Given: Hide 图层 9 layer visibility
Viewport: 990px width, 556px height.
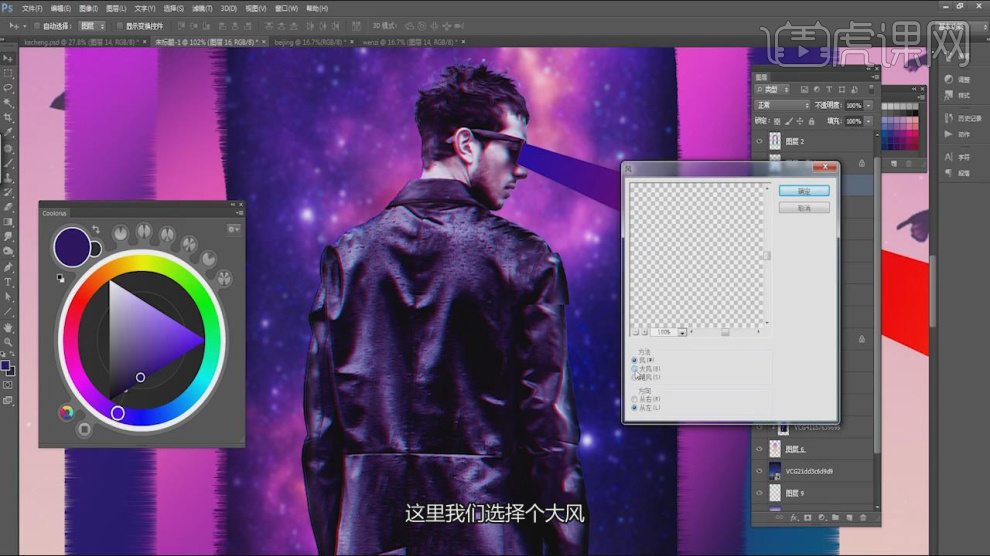Looking at the screenshot, I should (x=760, y=493).
